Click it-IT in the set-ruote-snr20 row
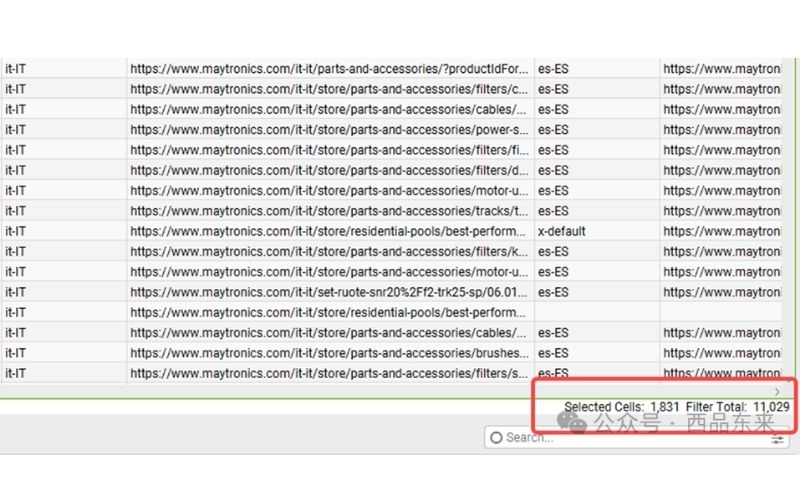 (15, 292)
